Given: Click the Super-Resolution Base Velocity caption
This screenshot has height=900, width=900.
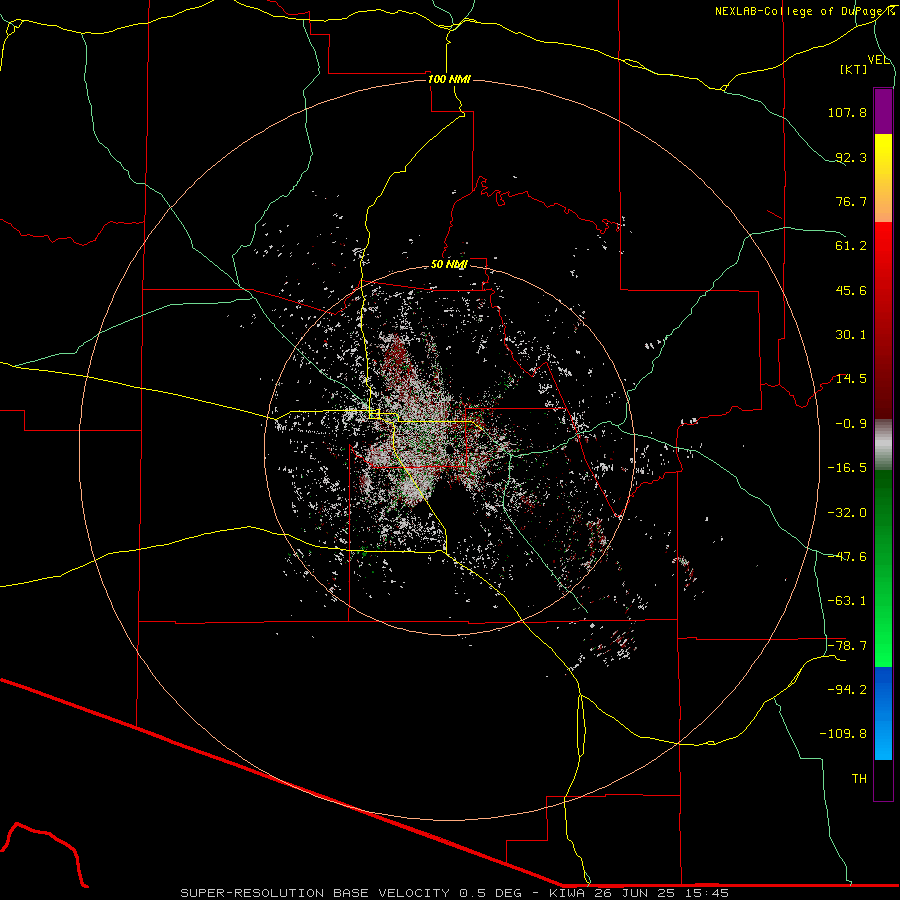Looking at the screenshot, I should [x=455, y=893].
